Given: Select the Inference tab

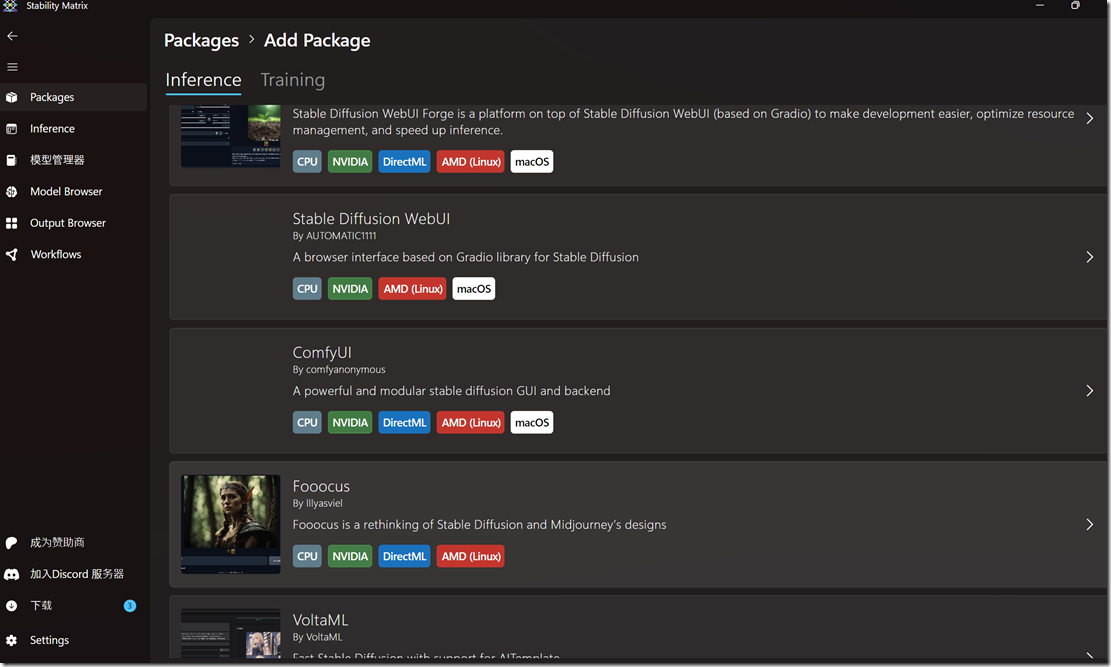Looking at the screenshot, I should [203, 80].
